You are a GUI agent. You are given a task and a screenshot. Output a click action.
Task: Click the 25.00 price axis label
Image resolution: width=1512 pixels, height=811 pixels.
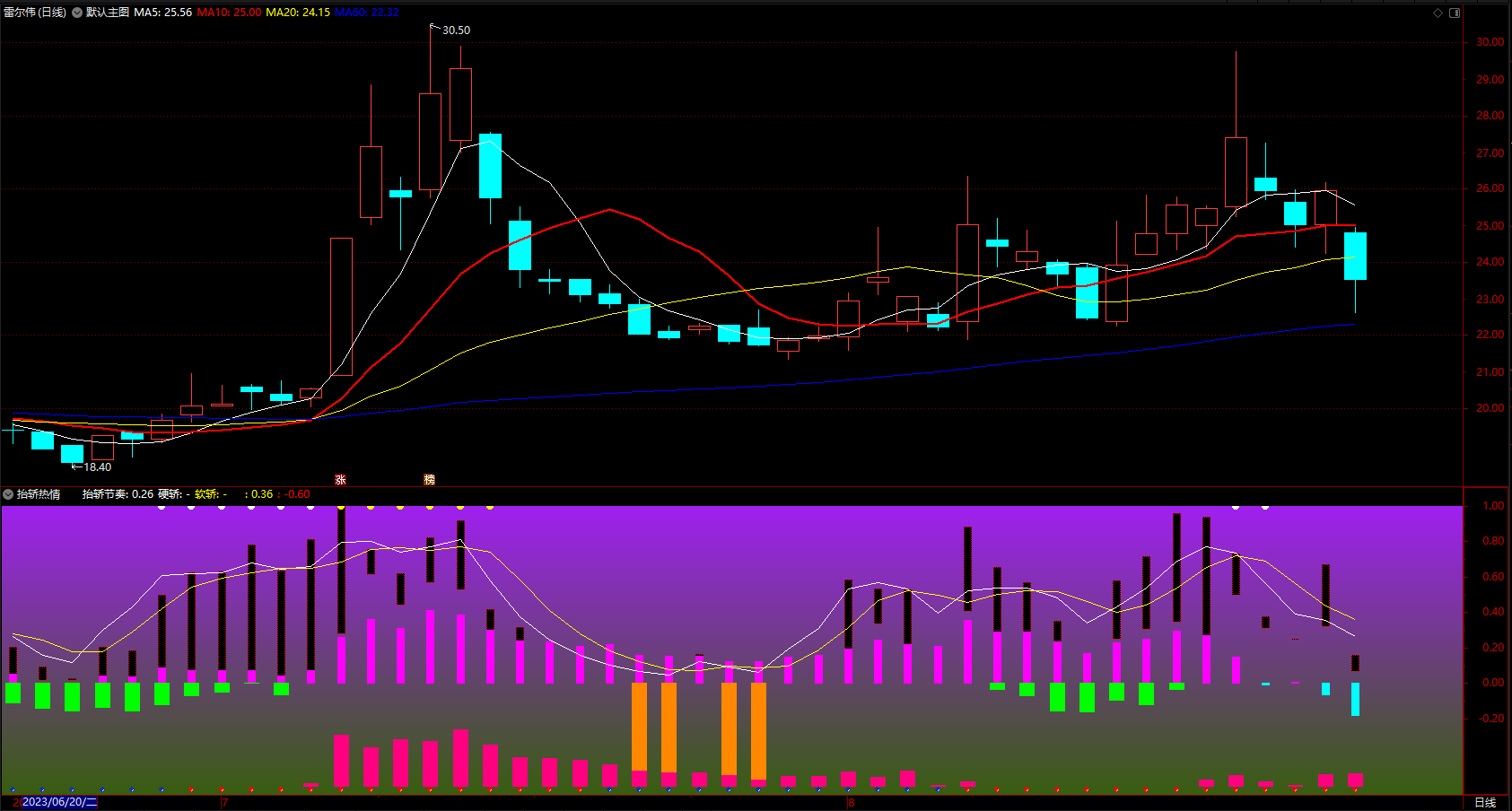pyautogui.click(x=1490, y=226)
